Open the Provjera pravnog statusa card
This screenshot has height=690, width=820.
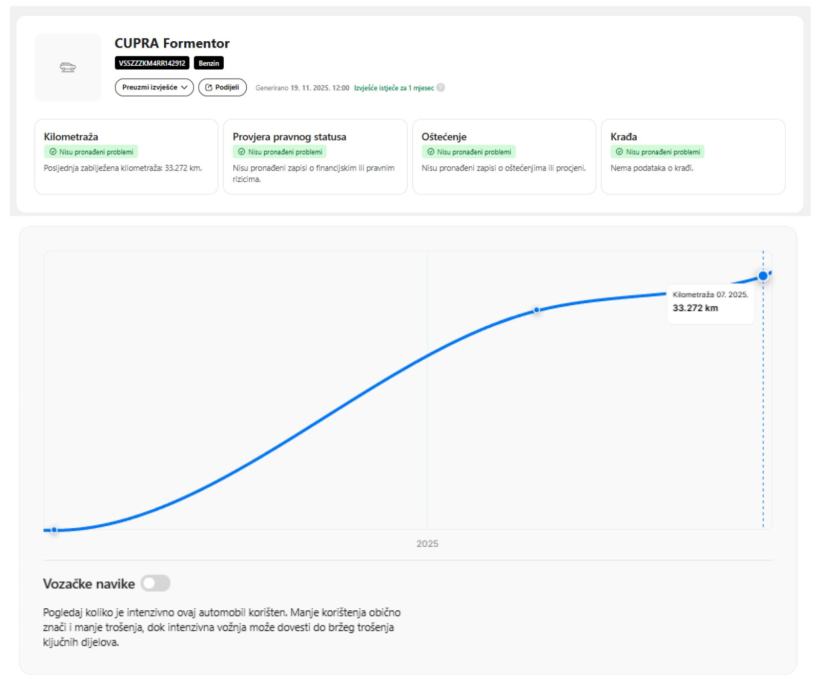[314, 156]
